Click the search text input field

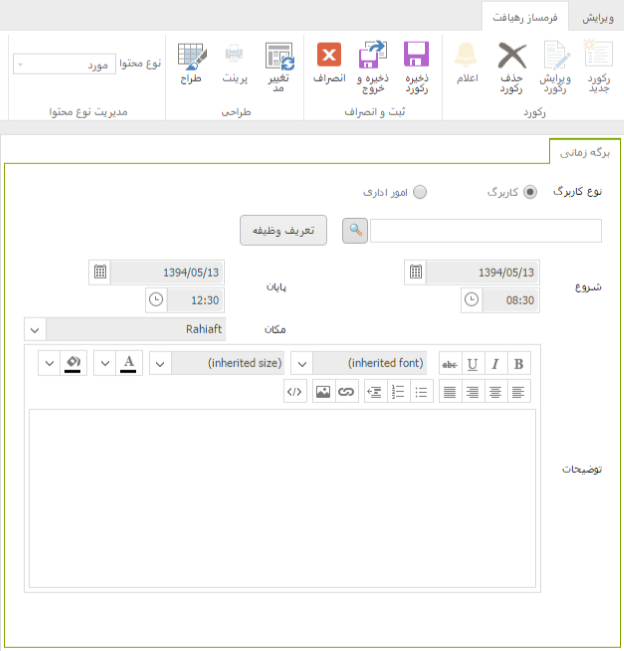(486, 230)
